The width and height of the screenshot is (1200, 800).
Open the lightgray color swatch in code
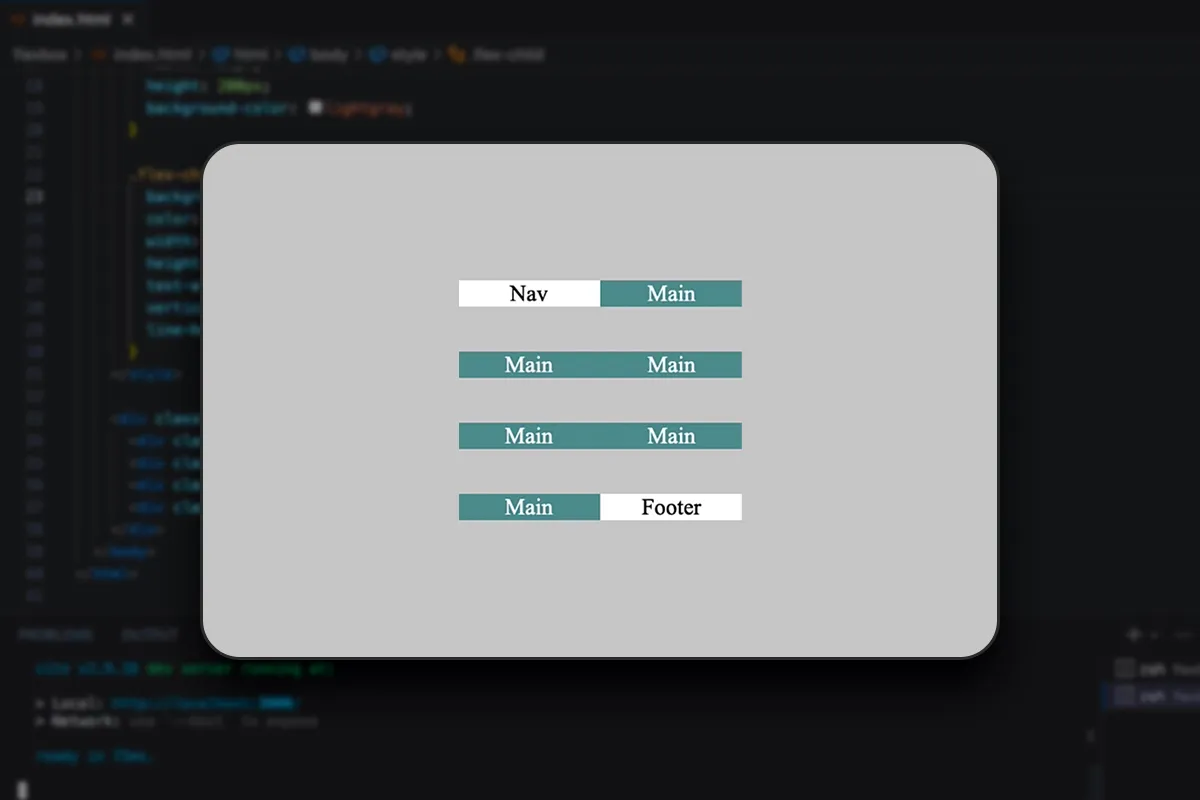(x=315, y=107)
